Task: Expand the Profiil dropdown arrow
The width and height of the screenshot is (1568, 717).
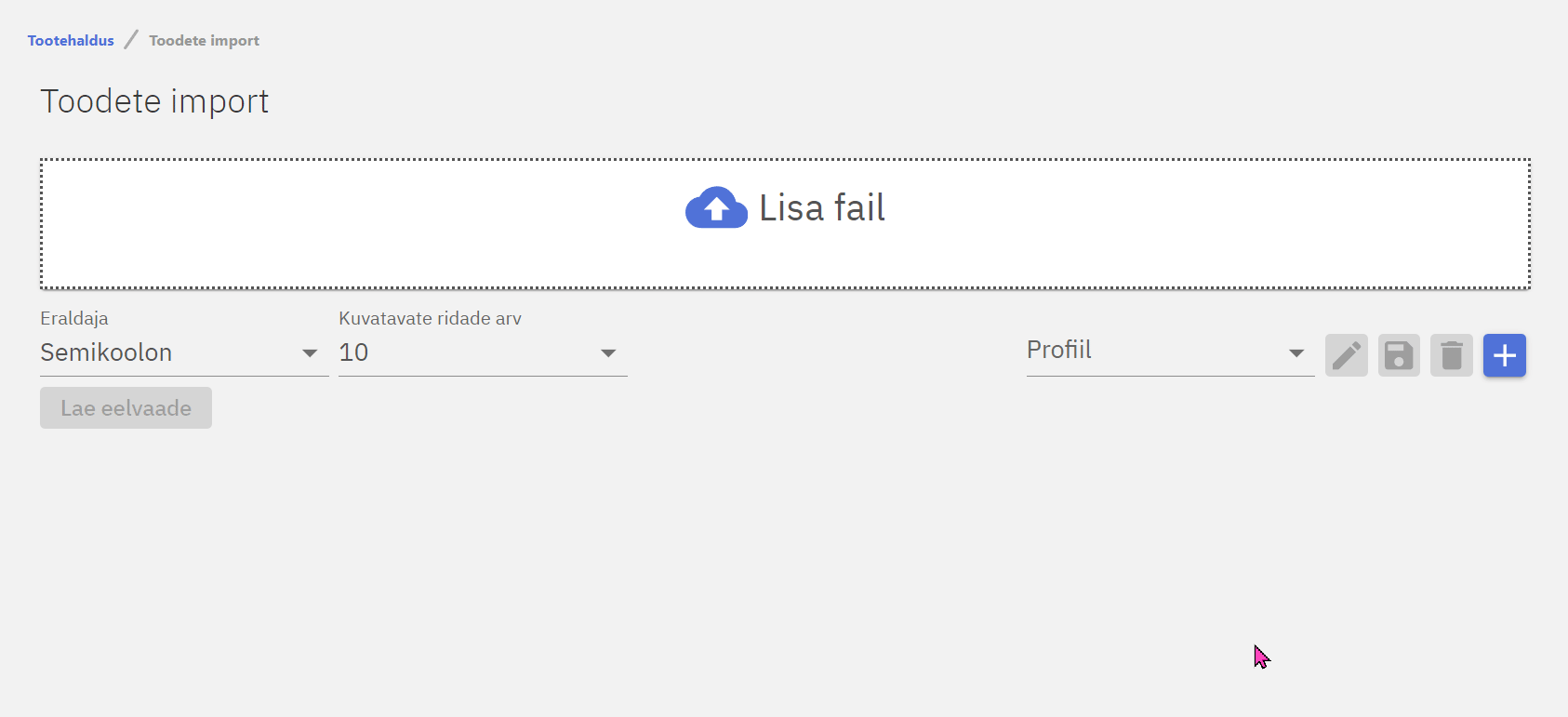Action: coord(1296,353)
